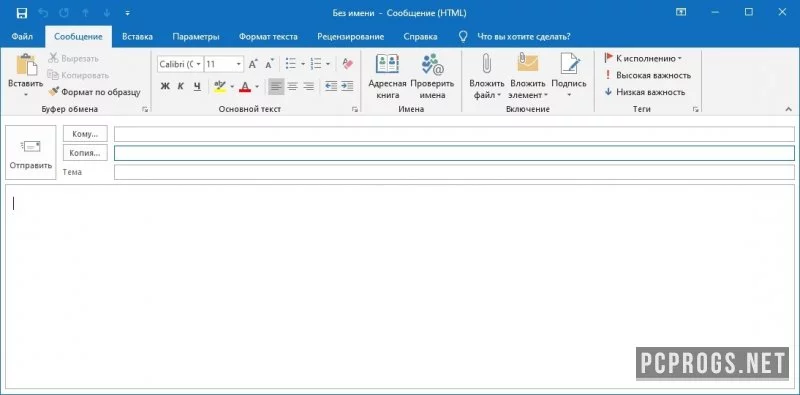This screenshot has width=800, height=395.
Task: Open the Теги dialog launcher
Action: pos(695,109)
